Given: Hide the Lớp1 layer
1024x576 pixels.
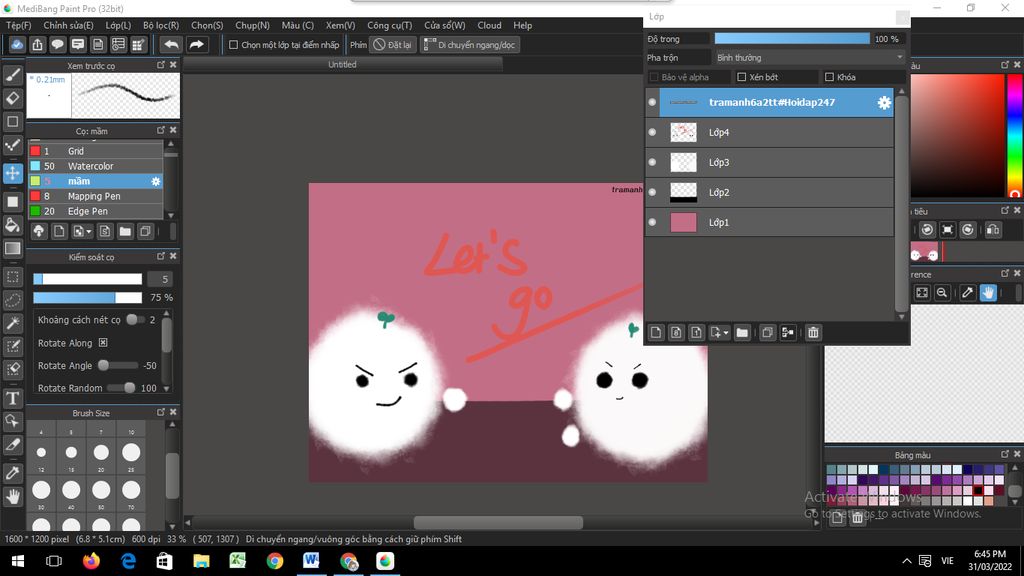Looking at the screenshot, I should [652, 223].
